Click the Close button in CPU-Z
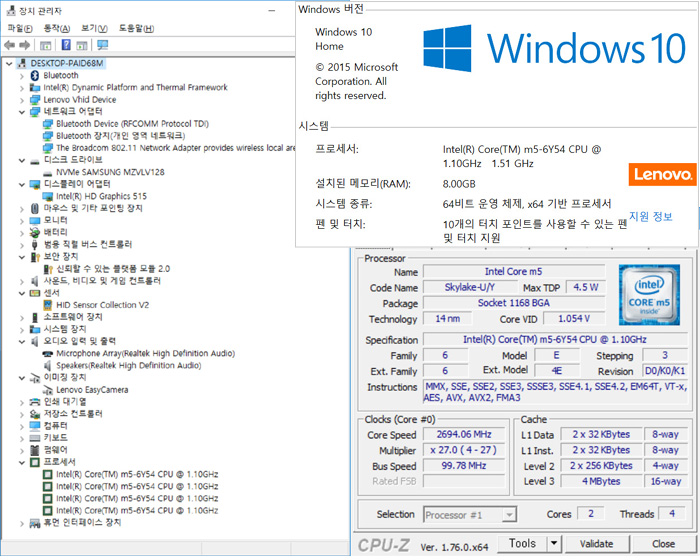Screen dimensions: 700x560 click(663, 543)
